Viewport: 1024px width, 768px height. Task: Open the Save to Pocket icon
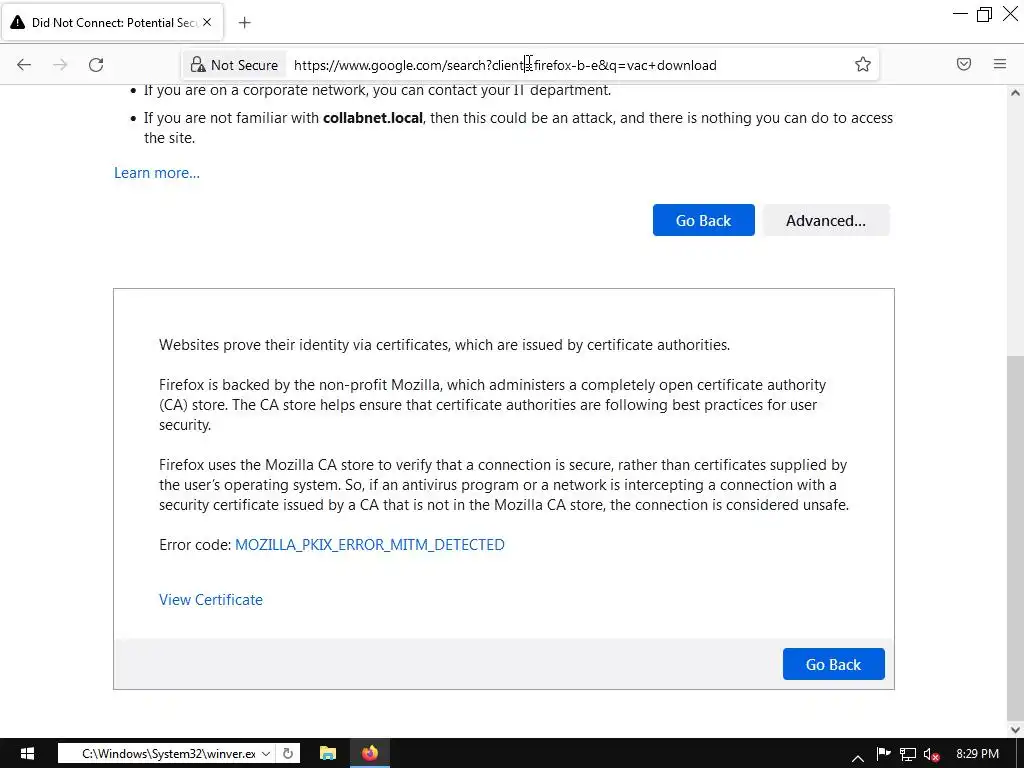point(964,64)
